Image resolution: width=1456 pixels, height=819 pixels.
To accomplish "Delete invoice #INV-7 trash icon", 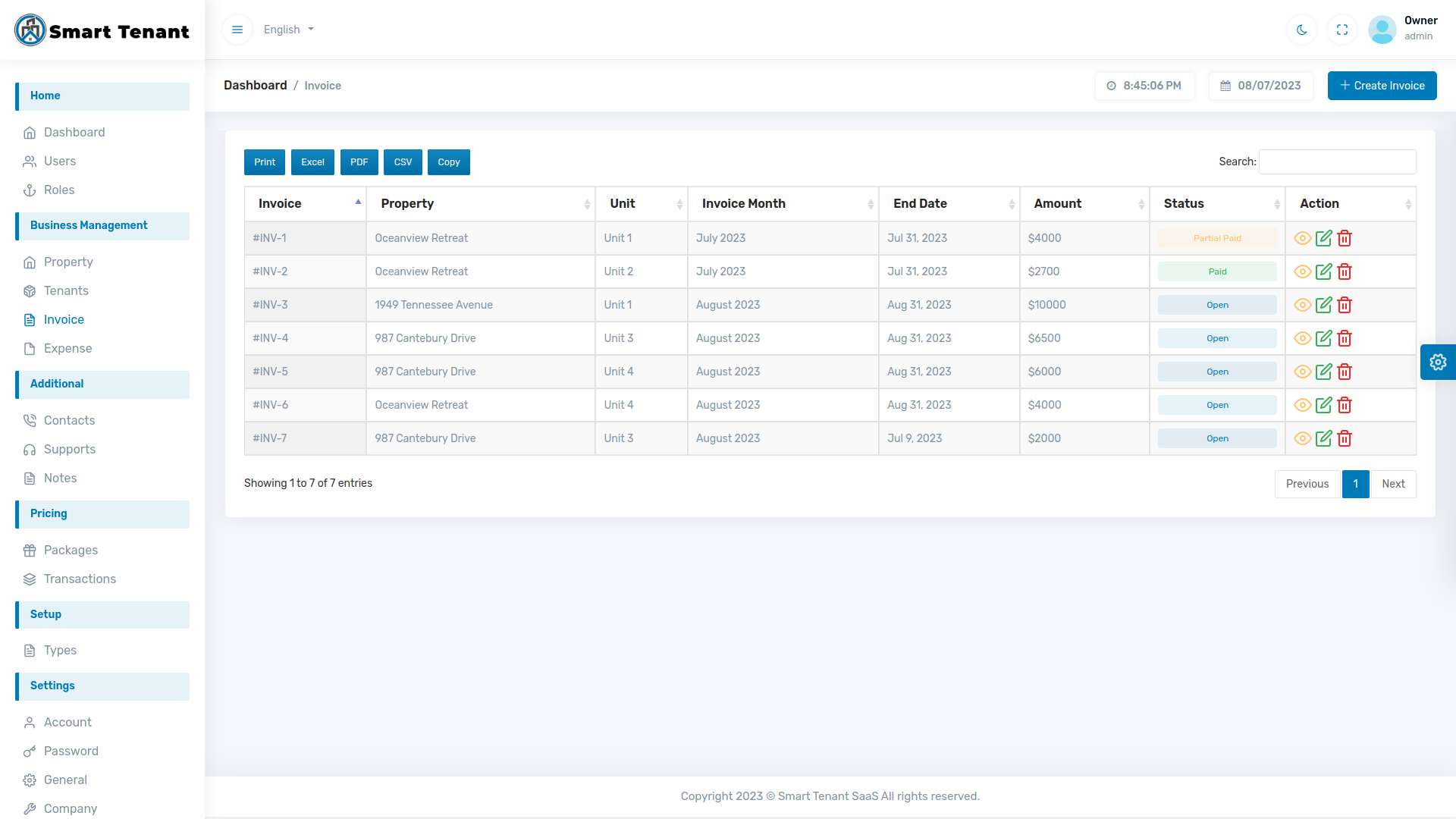I will pos(1345,438).
